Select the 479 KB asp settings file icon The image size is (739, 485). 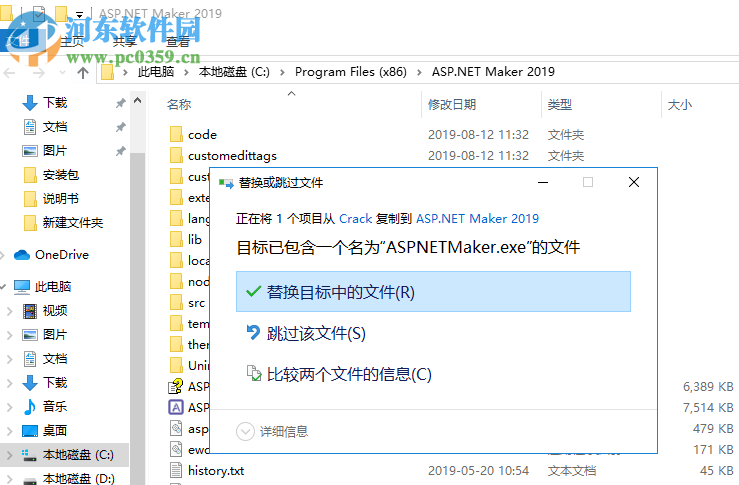pyautogui.click(x=176, y=428)
